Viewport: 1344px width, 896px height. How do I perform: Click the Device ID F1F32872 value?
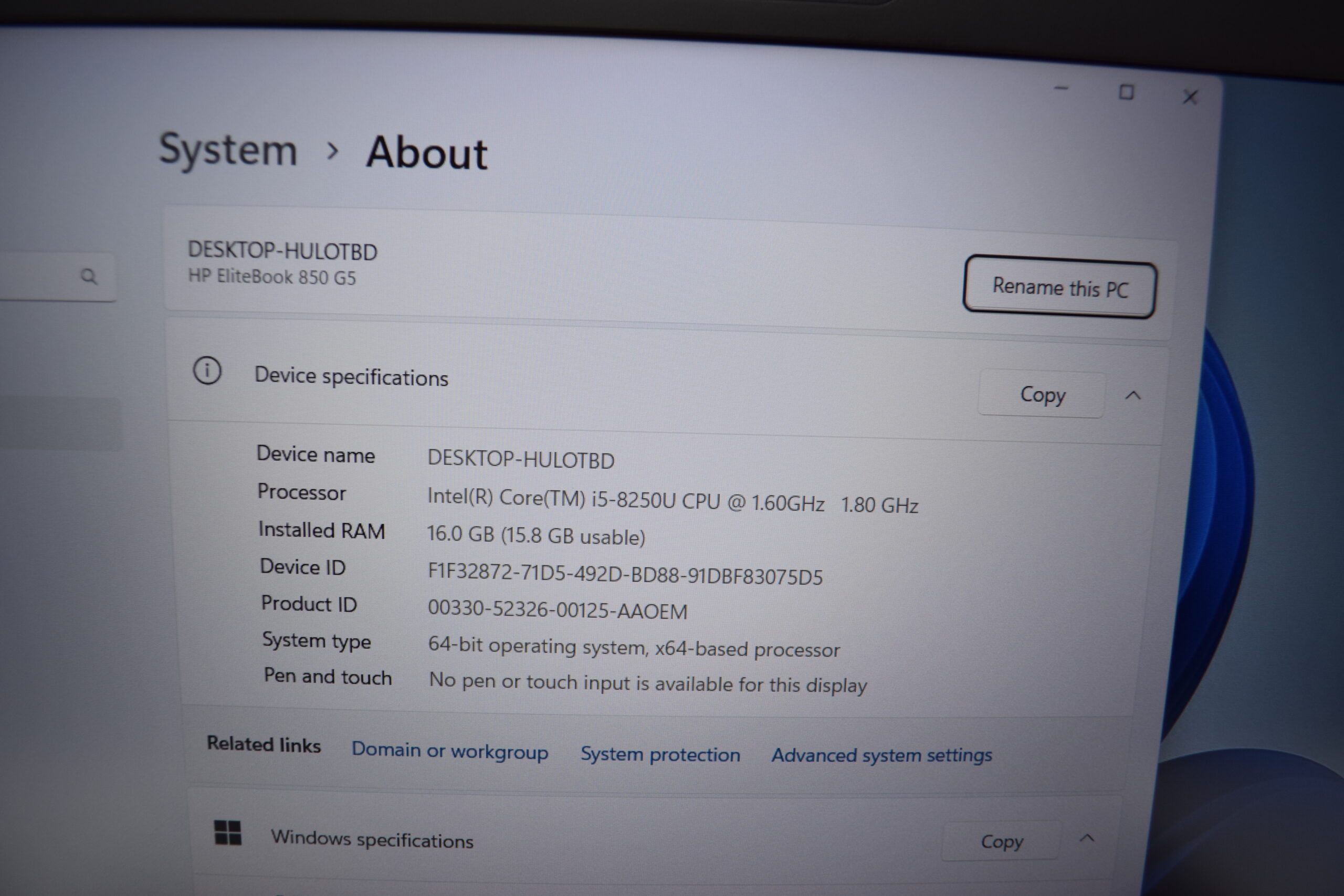click(x=625, y=574)
